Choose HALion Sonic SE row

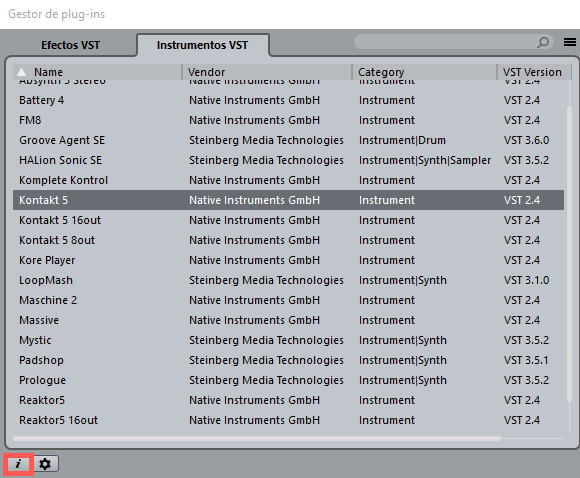[x=289, y=160]
